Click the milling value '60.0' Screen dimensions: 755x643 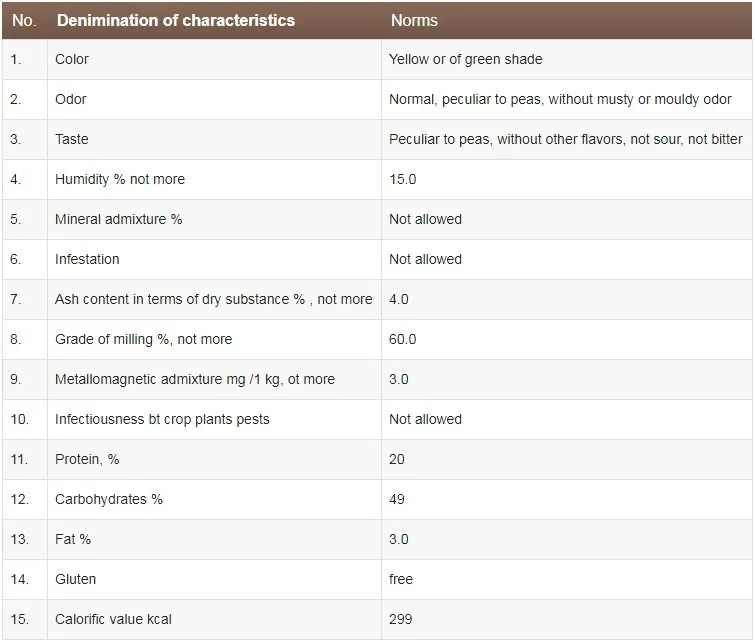[x=403, y=339]
